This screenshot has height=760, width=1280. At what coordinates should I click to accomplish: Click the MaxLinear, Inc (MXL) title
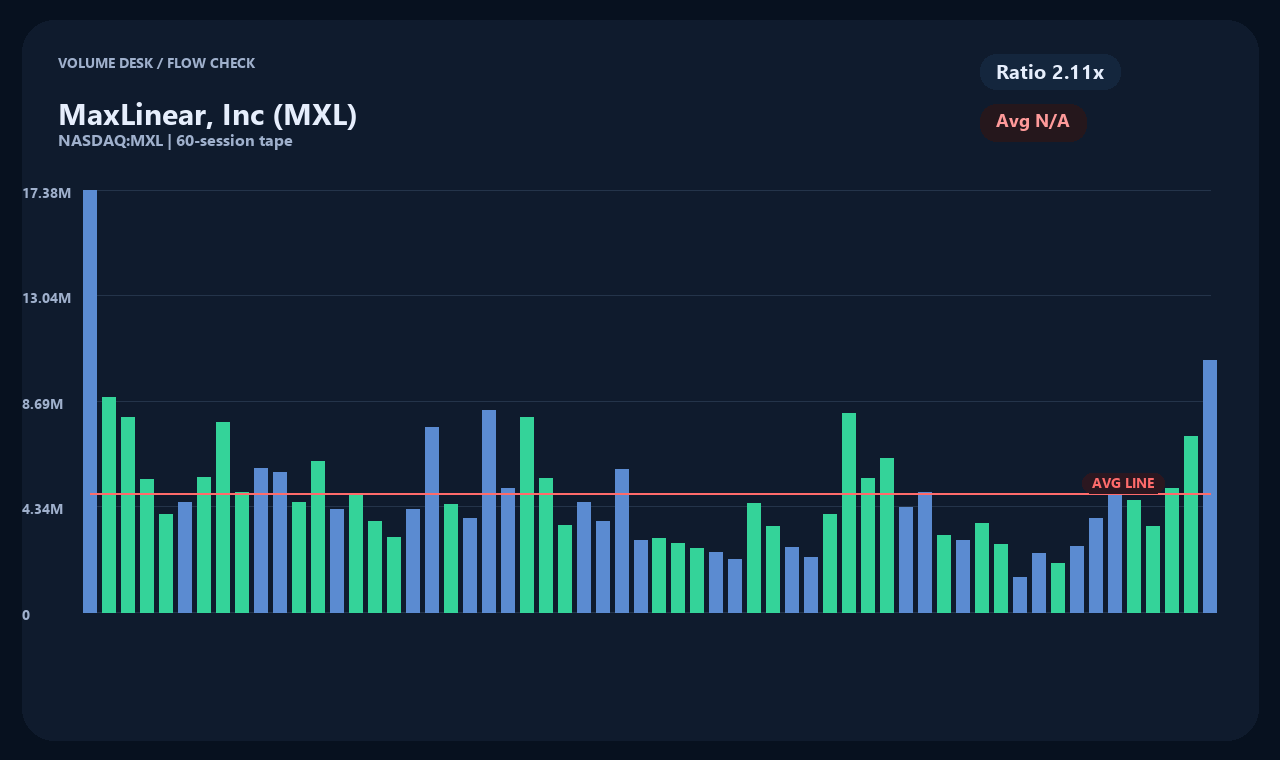(x=208, y=115)
